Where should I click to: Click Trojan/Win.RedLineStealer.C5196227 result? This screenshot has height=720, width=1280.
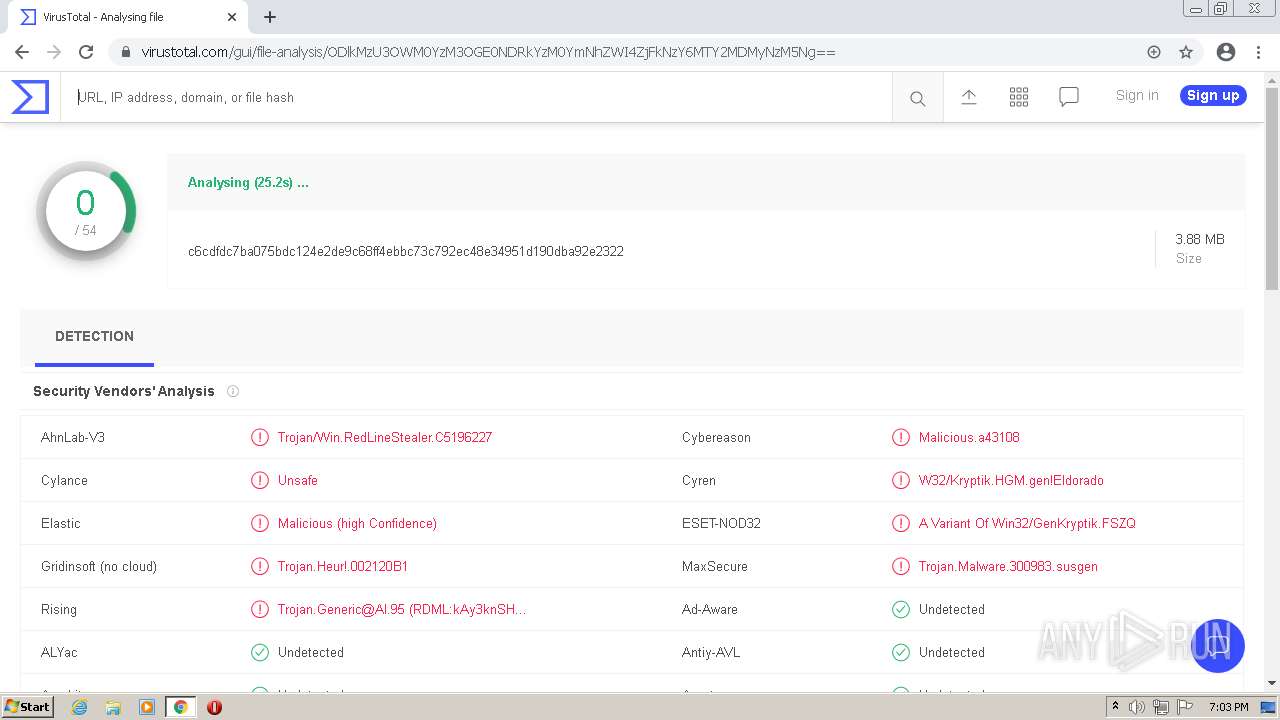pyautogui.click(x=385, y=437)
